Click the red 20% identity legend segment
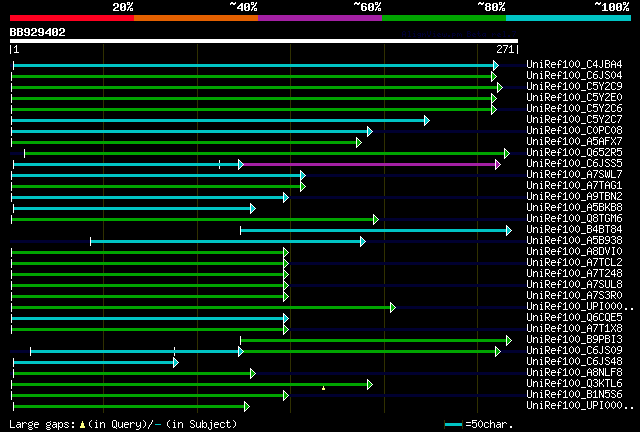This screenshot has width=640, height=432. 72,18
